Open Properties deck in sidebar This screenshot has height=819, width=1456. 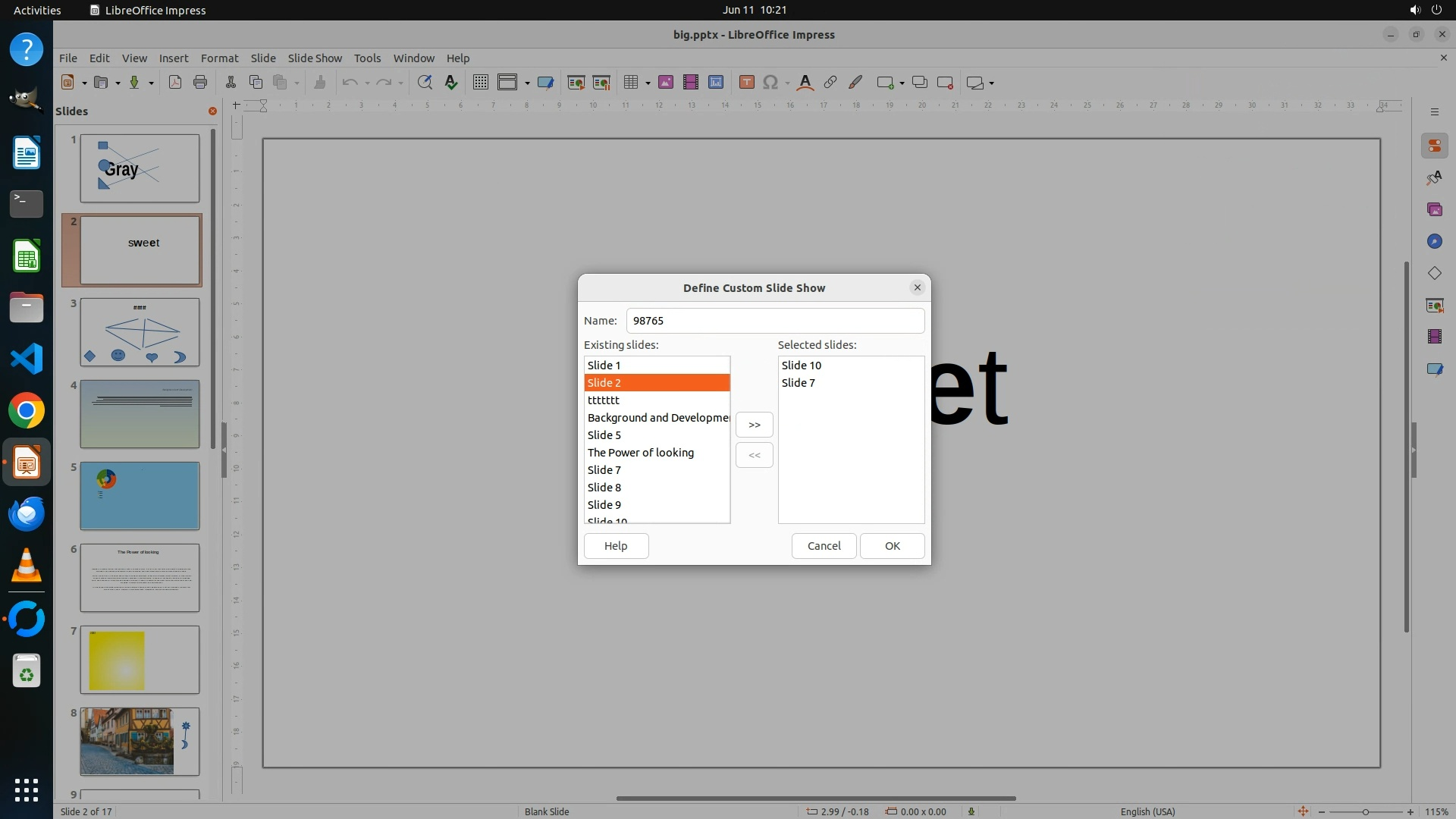click(x=1434, y=146)
